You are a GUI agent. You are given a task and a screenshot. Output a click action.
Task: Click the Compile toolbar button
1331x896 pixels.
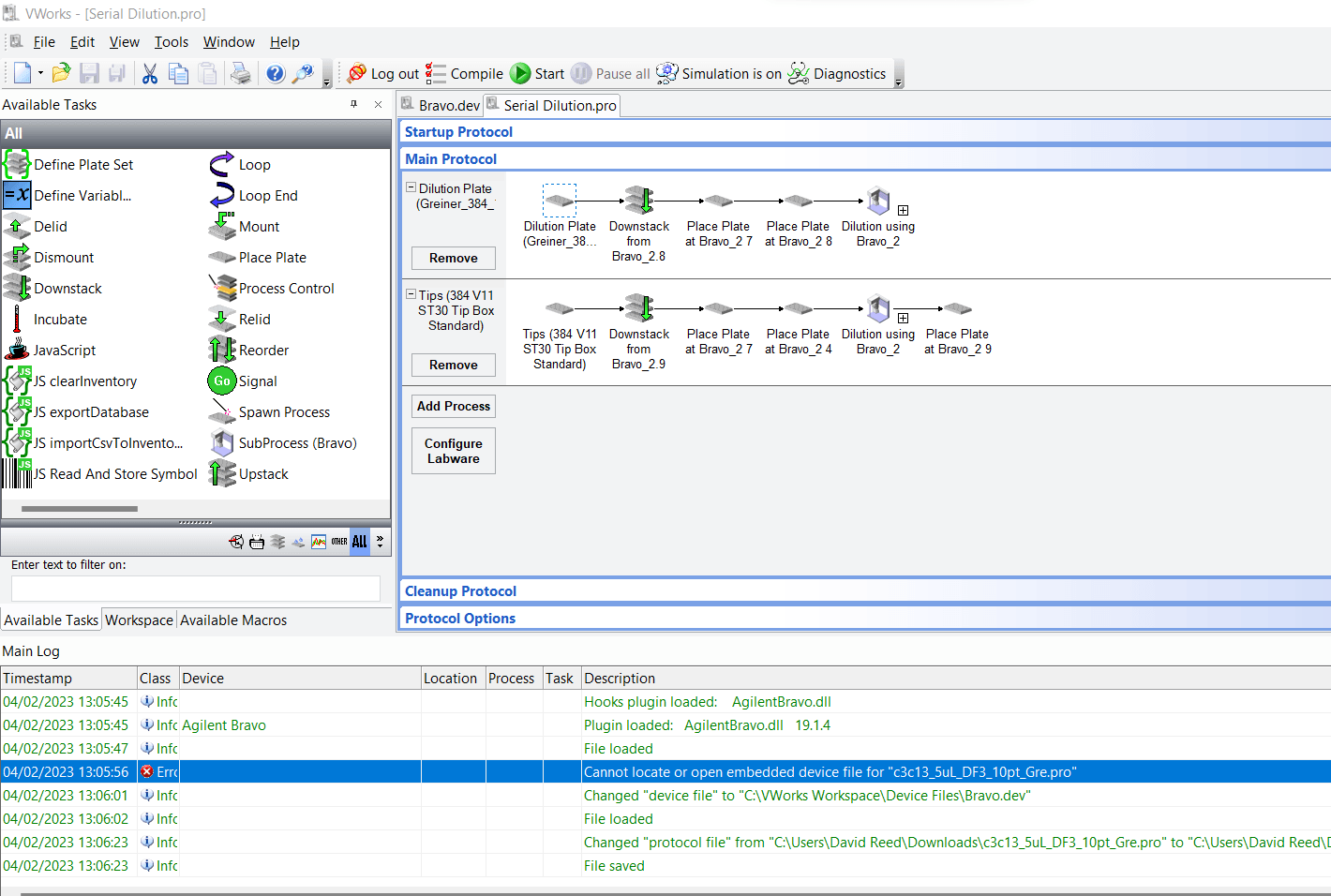point(464,73)
